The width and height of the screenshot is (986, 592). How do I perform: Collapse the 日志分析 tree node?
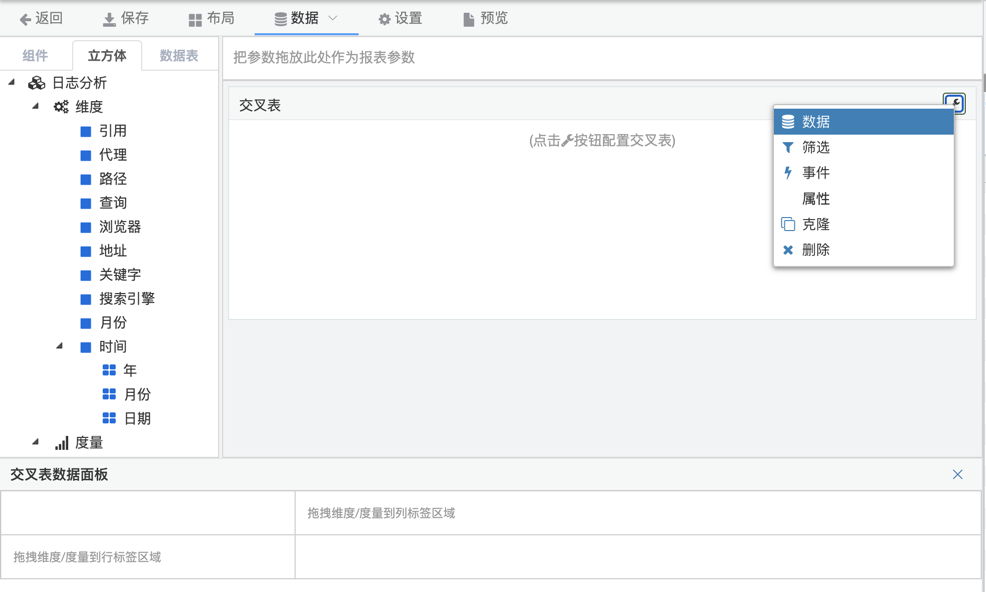[x=12, y=83]
